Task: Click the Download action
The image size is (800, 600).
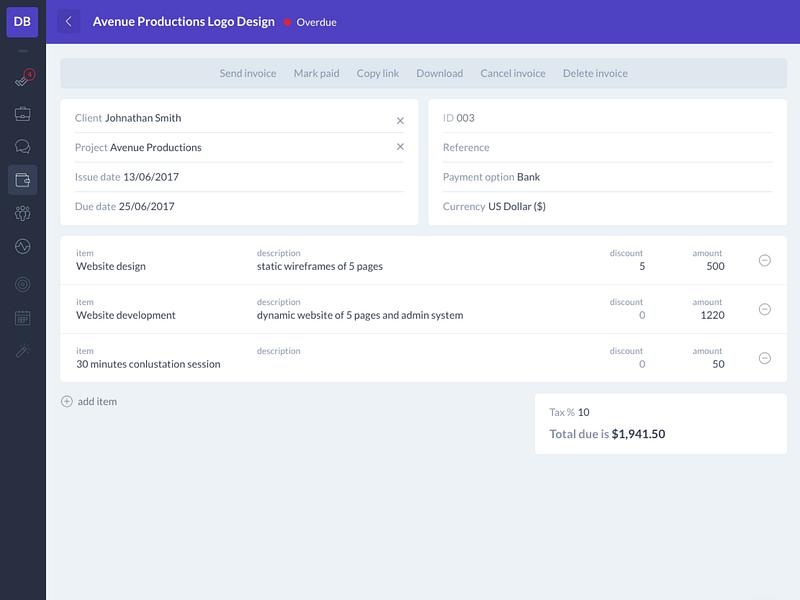Action: (440, 73)
